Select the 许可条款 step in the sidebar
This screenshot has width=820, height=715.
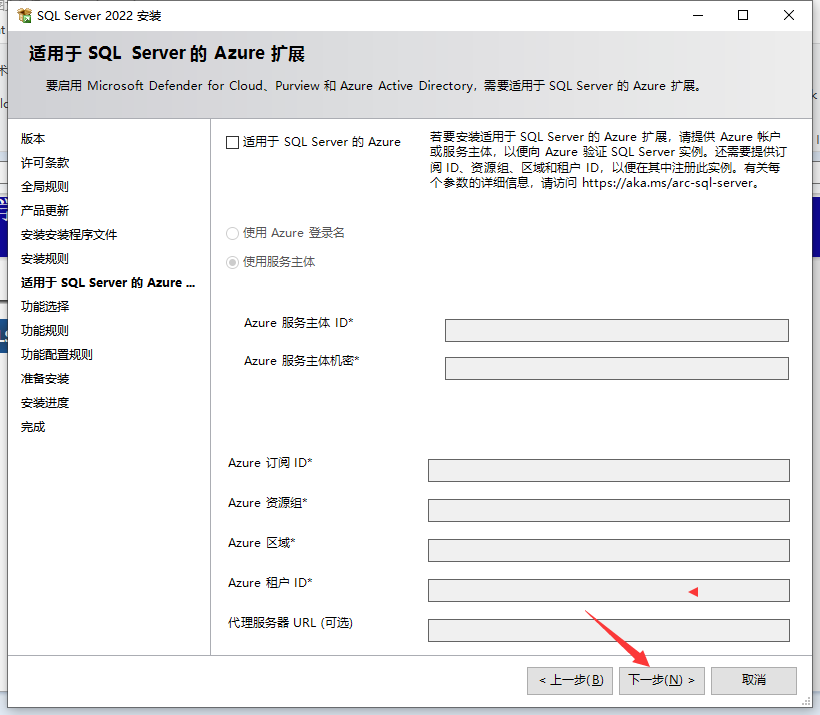[x=45, y=163]
